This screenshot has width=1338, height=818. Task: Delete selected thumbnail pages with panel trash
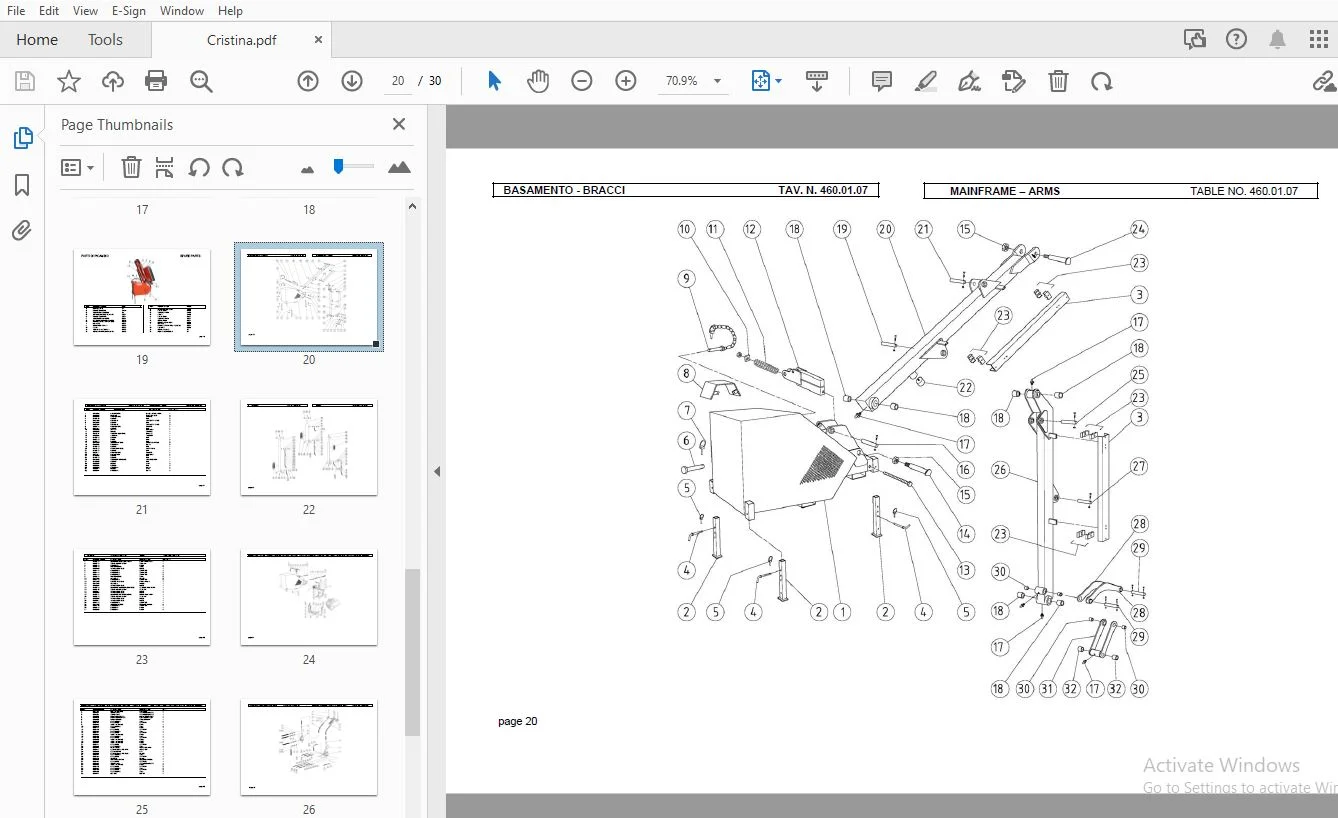coord(131,167)
